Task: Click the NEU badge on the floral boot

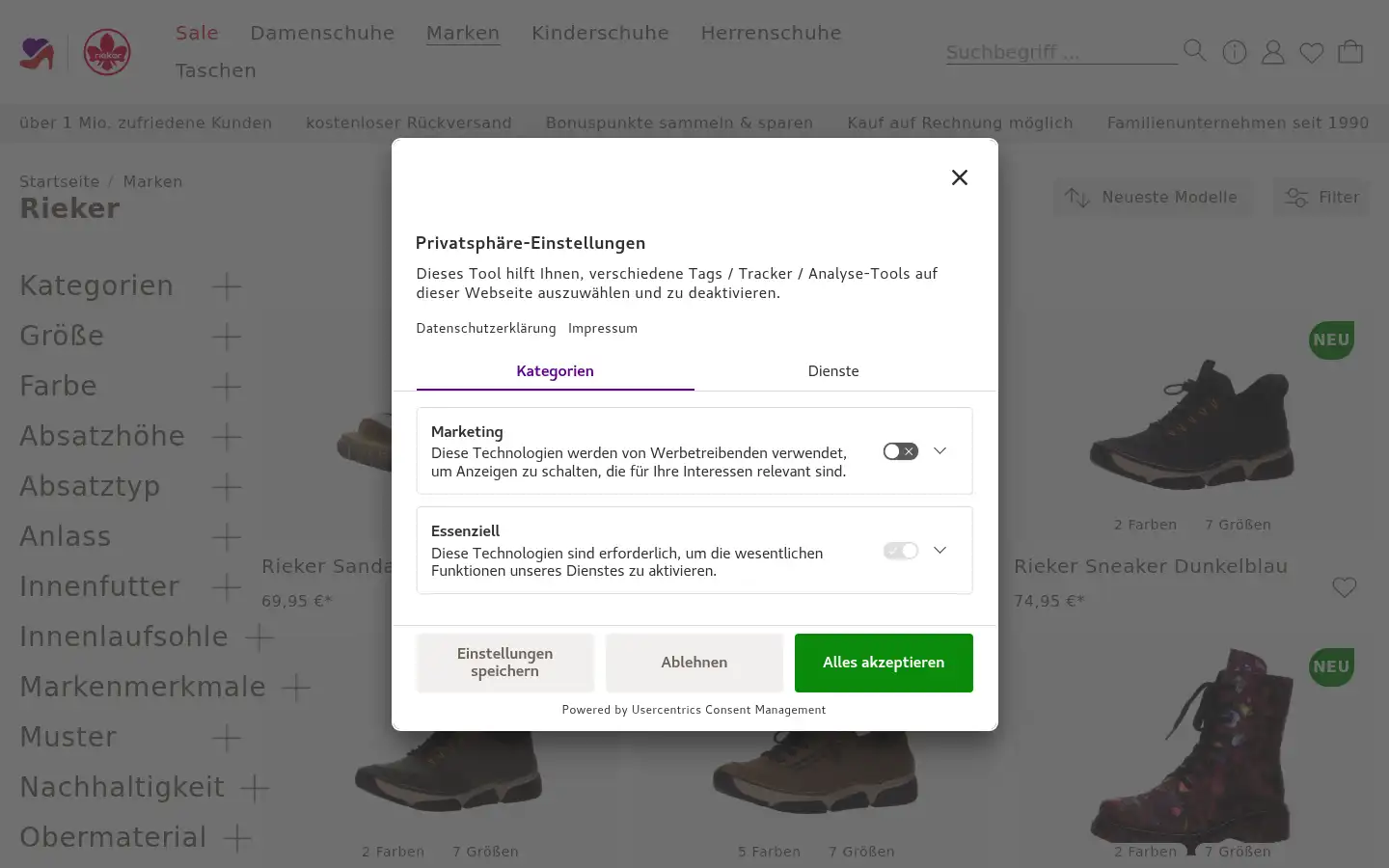Action: click(x=1332, y=667)
